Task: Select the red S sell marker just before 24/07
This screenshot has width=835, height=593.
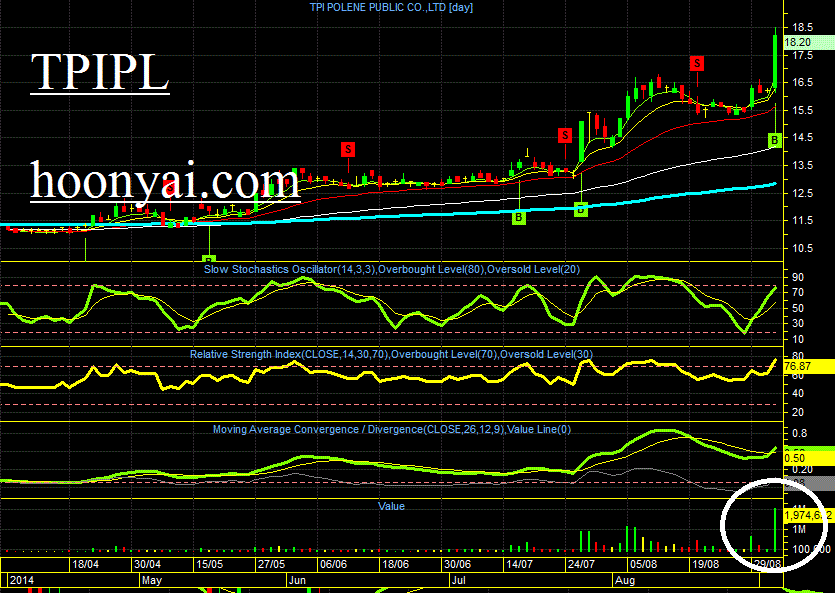Action: pyautogui.click(x=565, y=136)
